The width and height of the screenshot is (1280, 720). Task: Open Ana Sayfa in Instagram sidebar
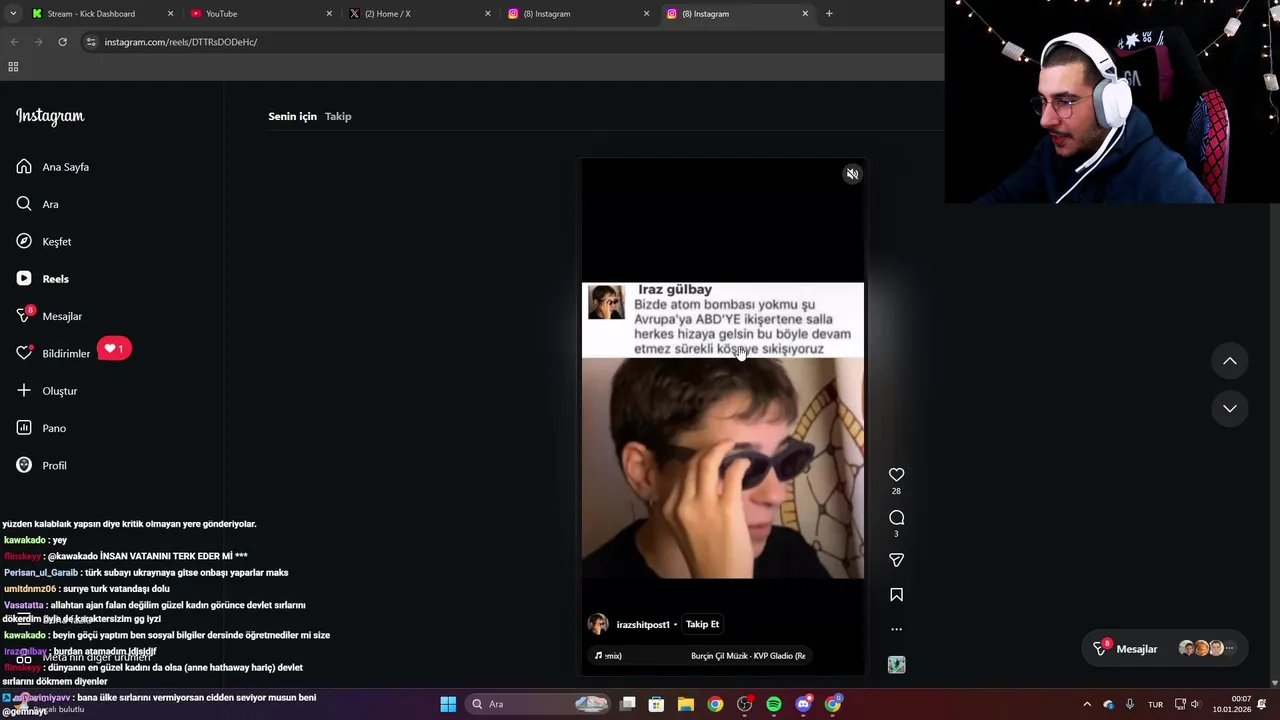click(53, 167)
